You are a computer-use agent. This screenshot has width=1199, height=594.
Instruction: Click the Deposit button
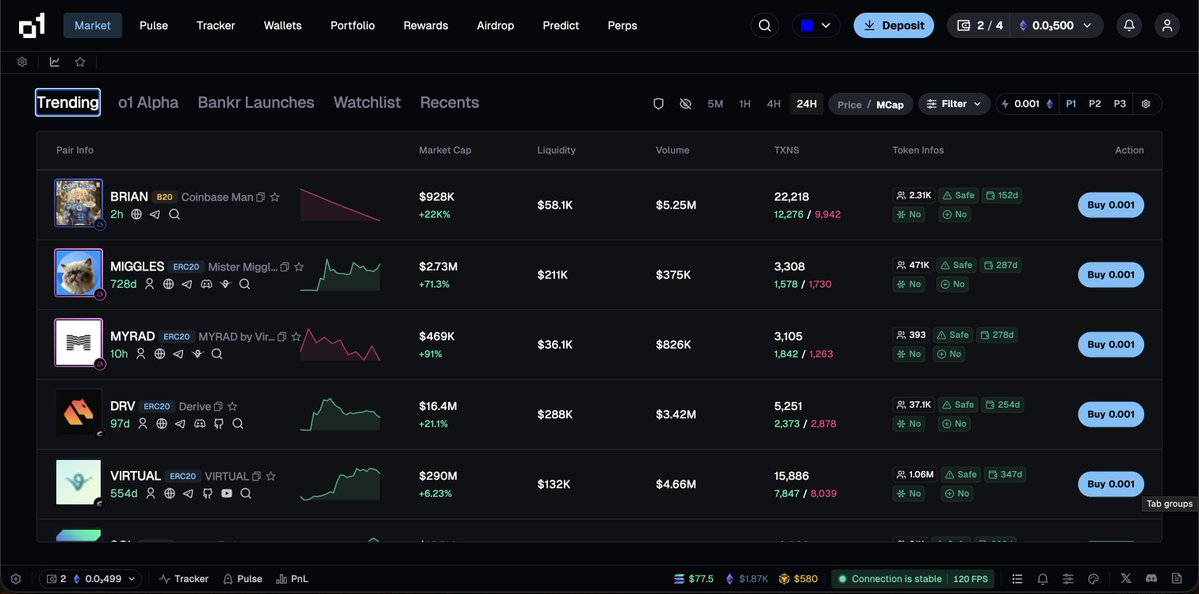point(893,25)
